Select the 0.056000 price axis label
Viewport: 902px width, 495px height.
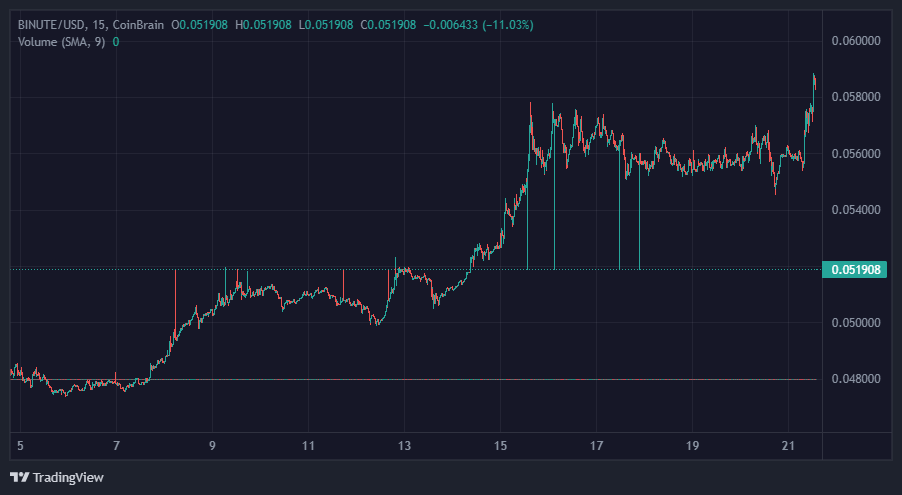856,153
